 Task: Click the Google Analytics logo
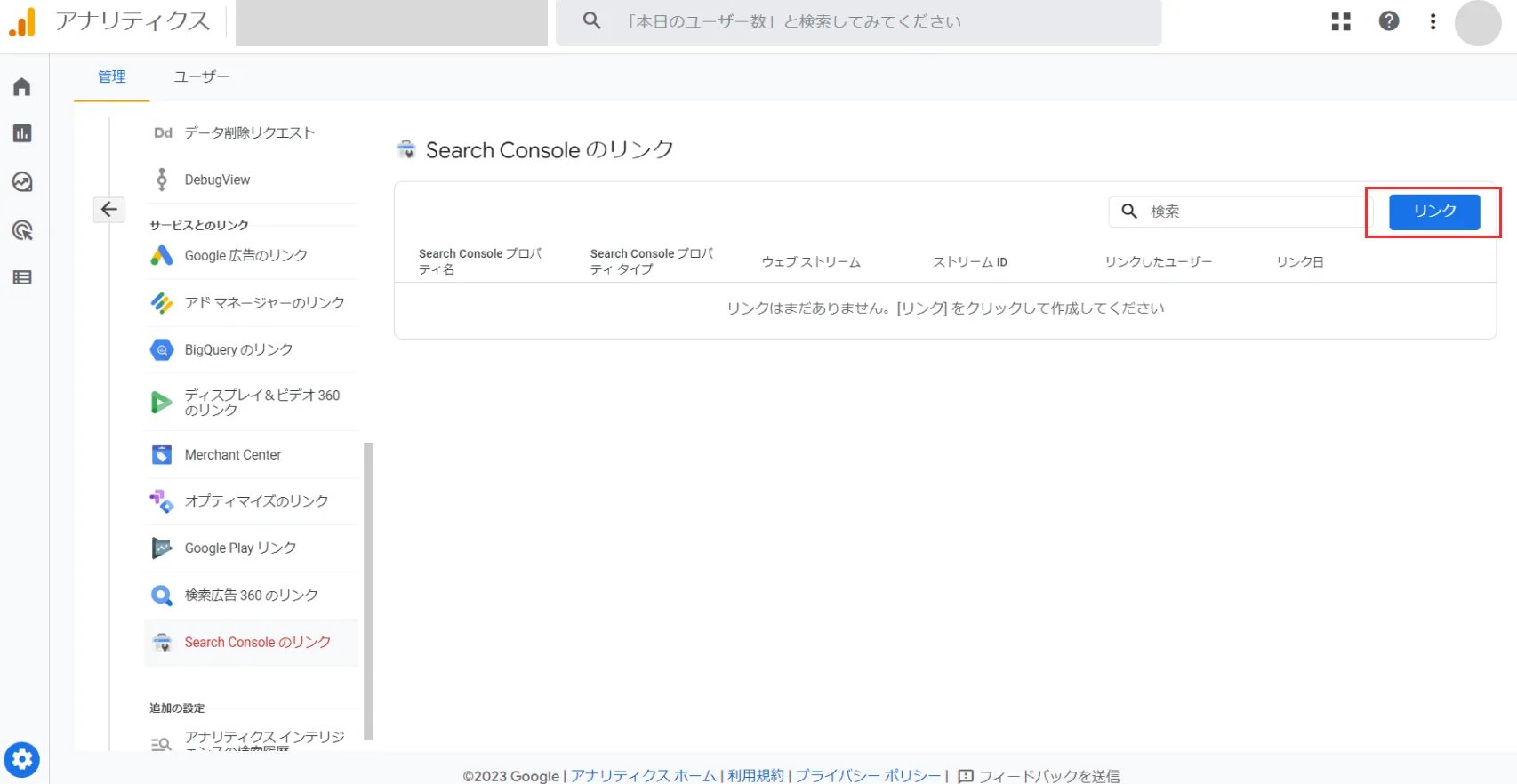point(22,21)
